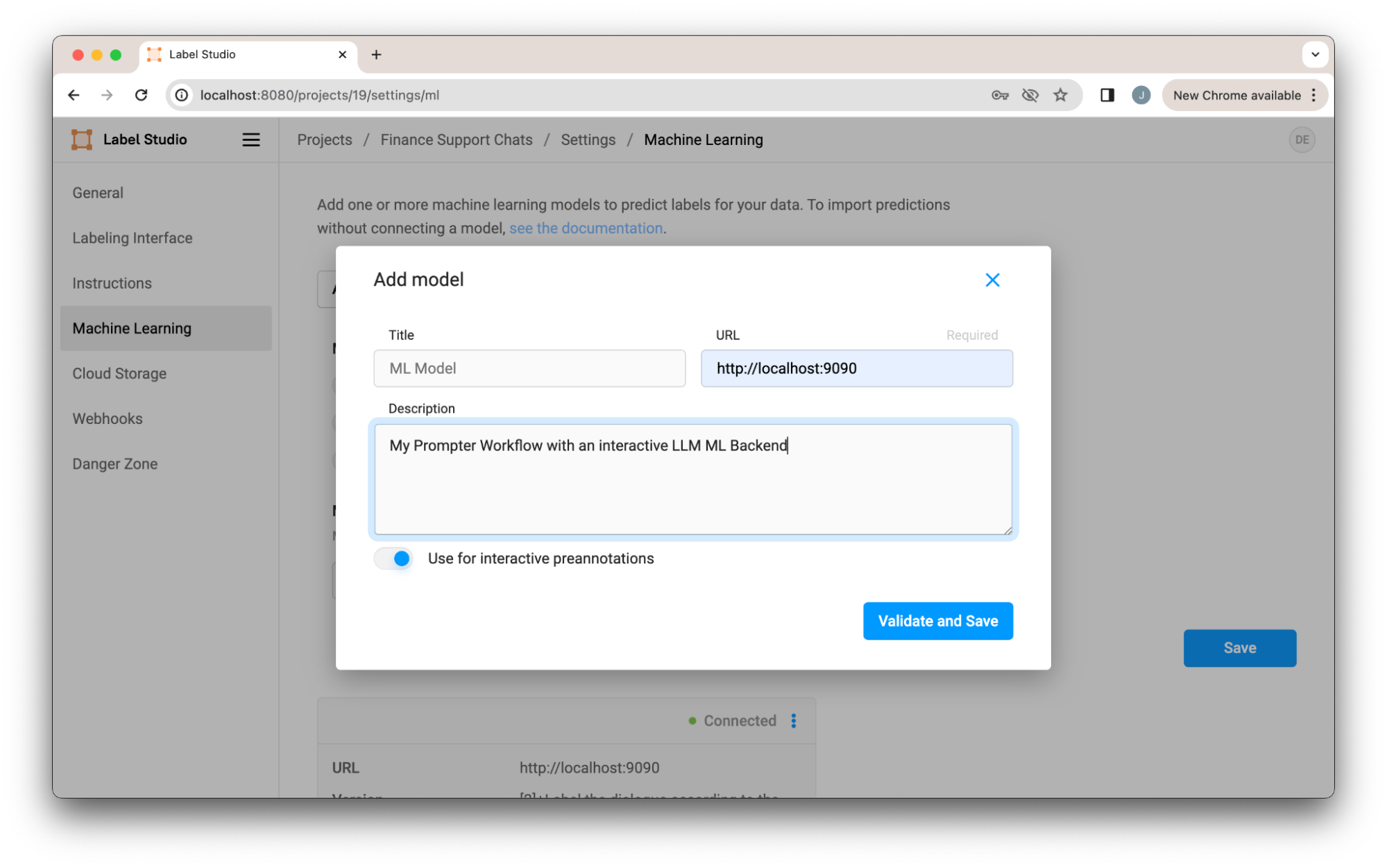The image size is (1387, 868).
Task: Open the Cloud Storage settings tab
Action: click(x=119, y=373)
